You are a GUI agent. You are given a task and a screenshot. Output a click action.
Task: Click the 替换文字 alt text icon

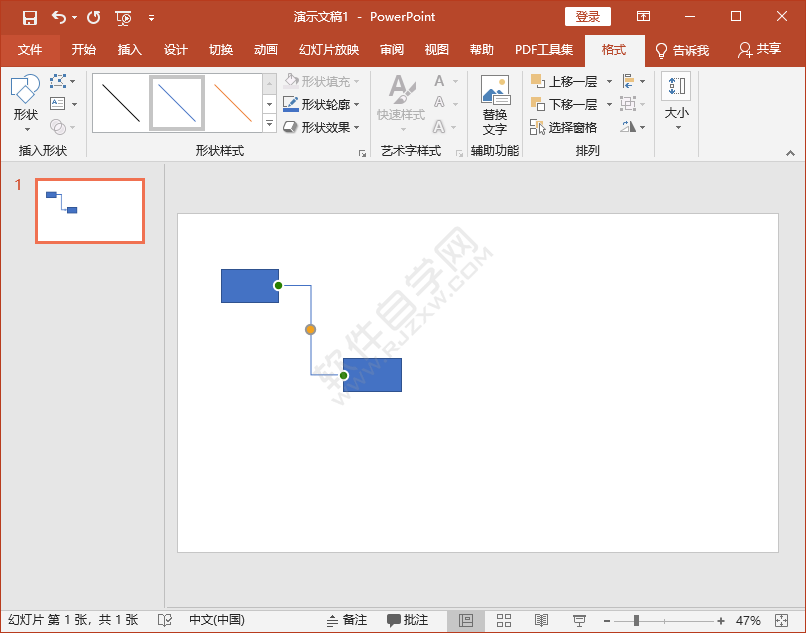[494, 106]
